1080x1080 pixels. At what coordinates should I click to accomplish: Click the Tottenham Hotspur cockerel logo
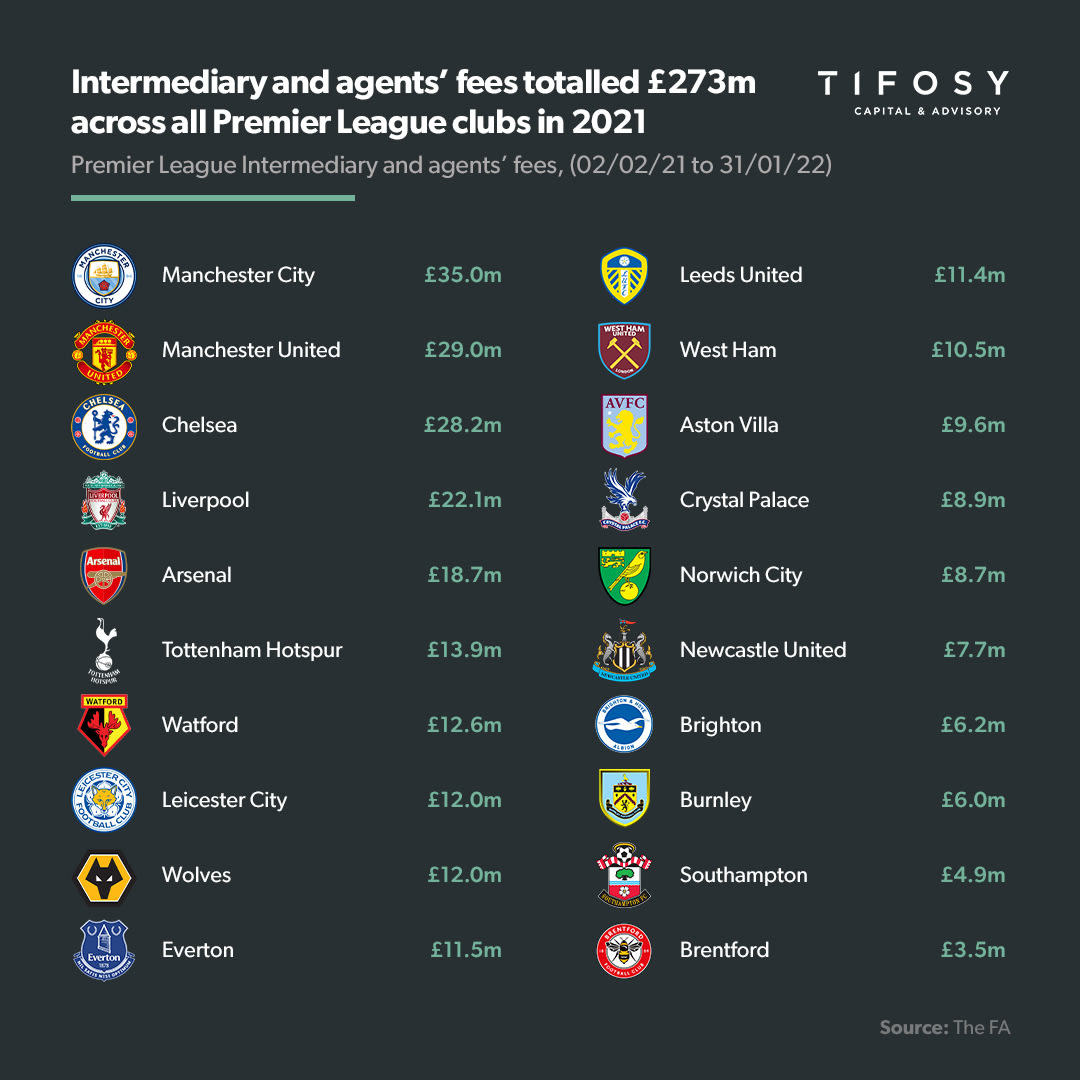point(104,650)
